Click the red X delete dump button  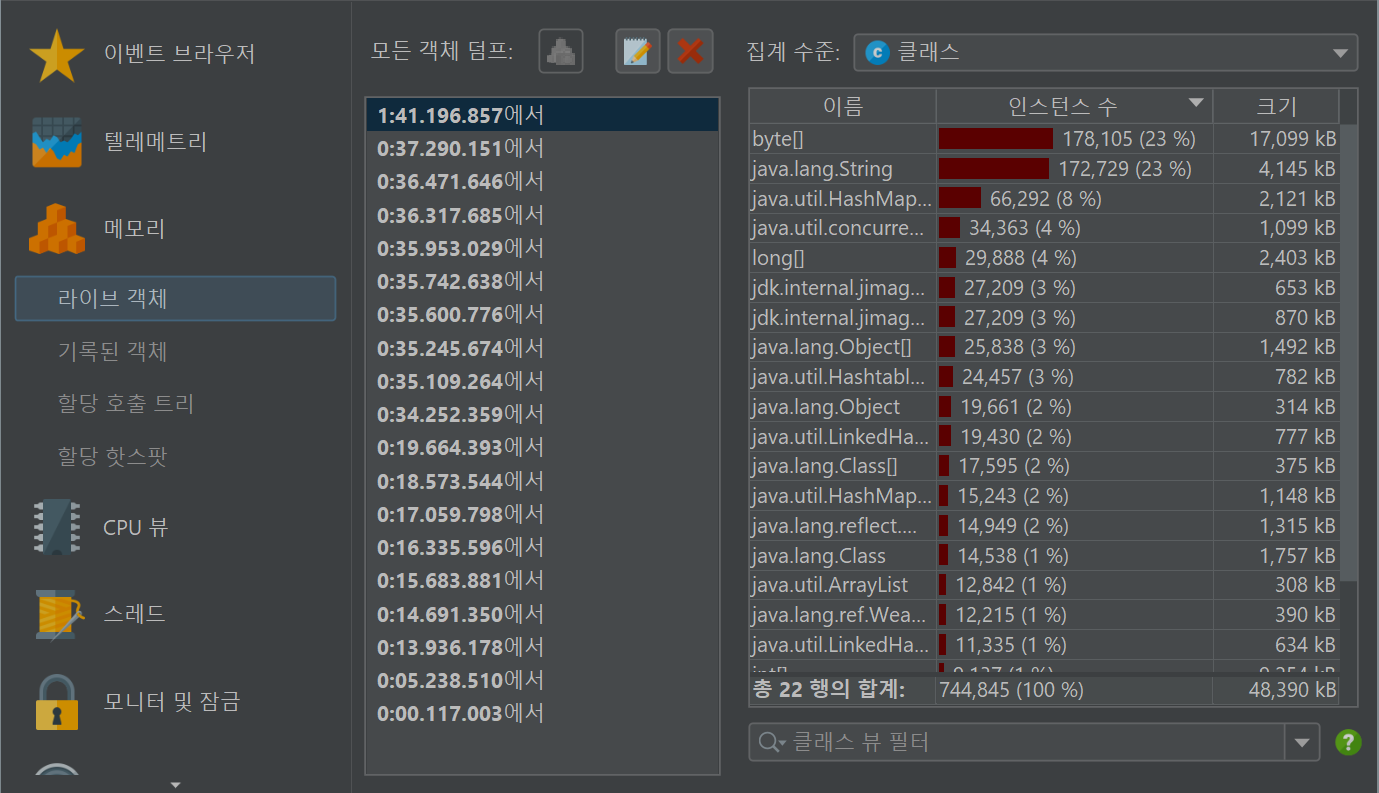click(x=690, y=51)
